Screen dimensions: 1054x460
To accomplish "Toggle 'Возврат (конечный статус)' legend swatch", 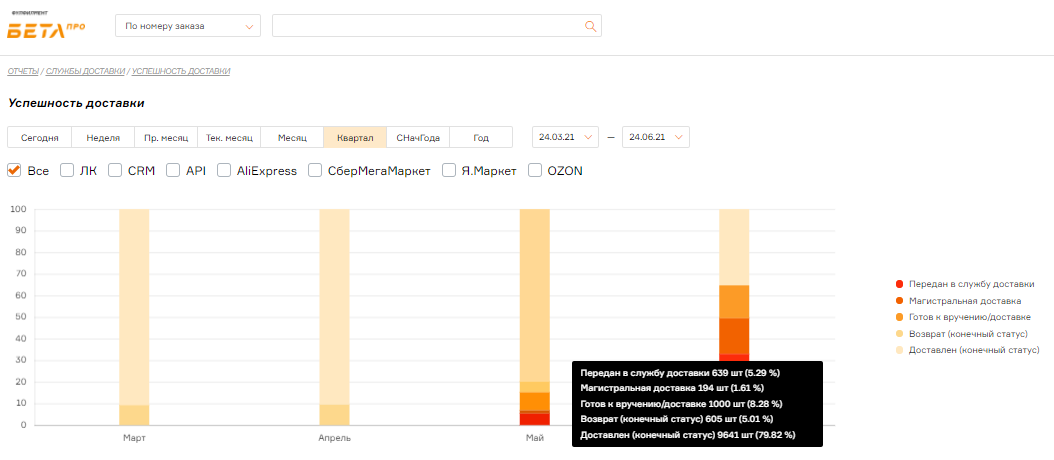I will tap(899, 334).
